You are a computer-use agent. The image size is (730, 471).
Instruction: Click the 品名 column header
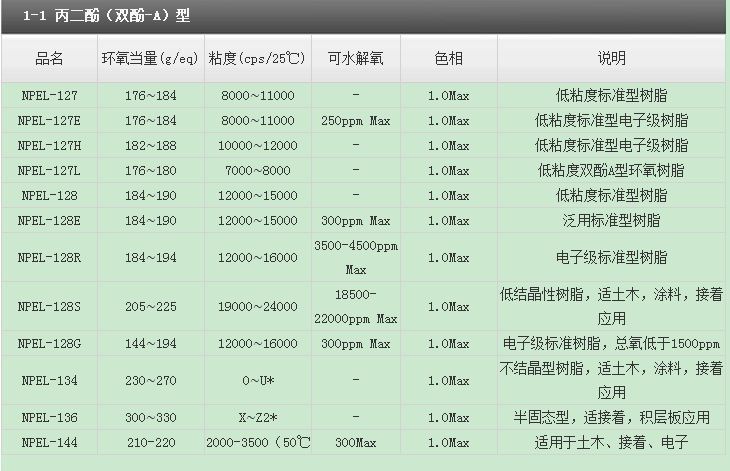coord(49,59)
